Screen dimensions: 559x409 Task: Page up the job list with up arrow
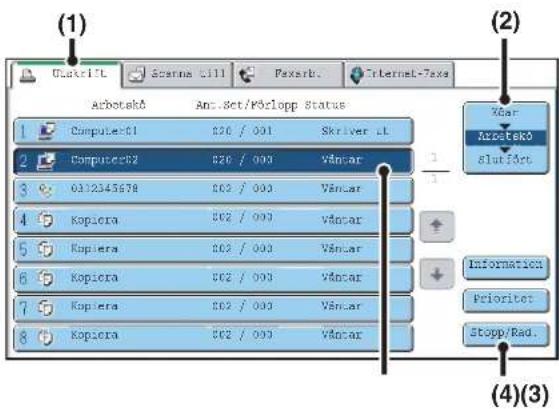[x=437, y=226]
